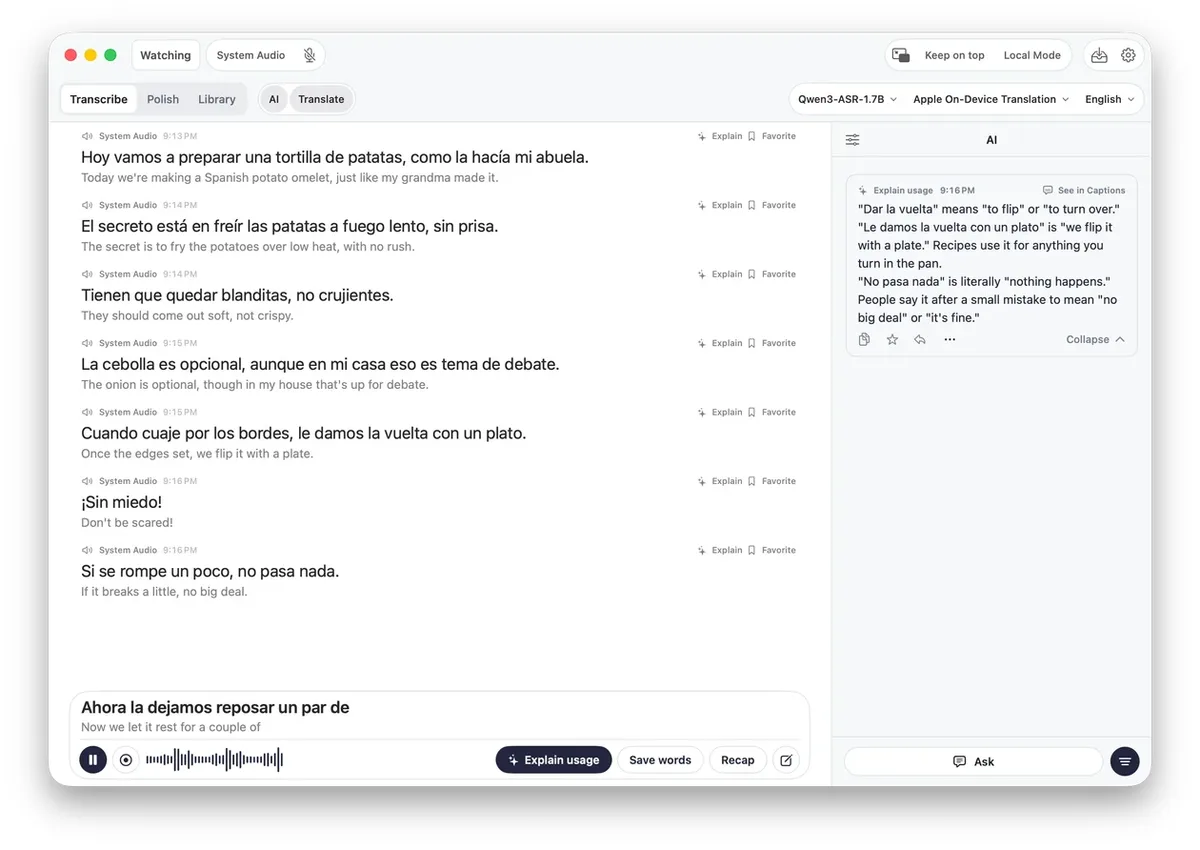
Task: Open the three-dot more options in AI card
Action: point(950,340)
